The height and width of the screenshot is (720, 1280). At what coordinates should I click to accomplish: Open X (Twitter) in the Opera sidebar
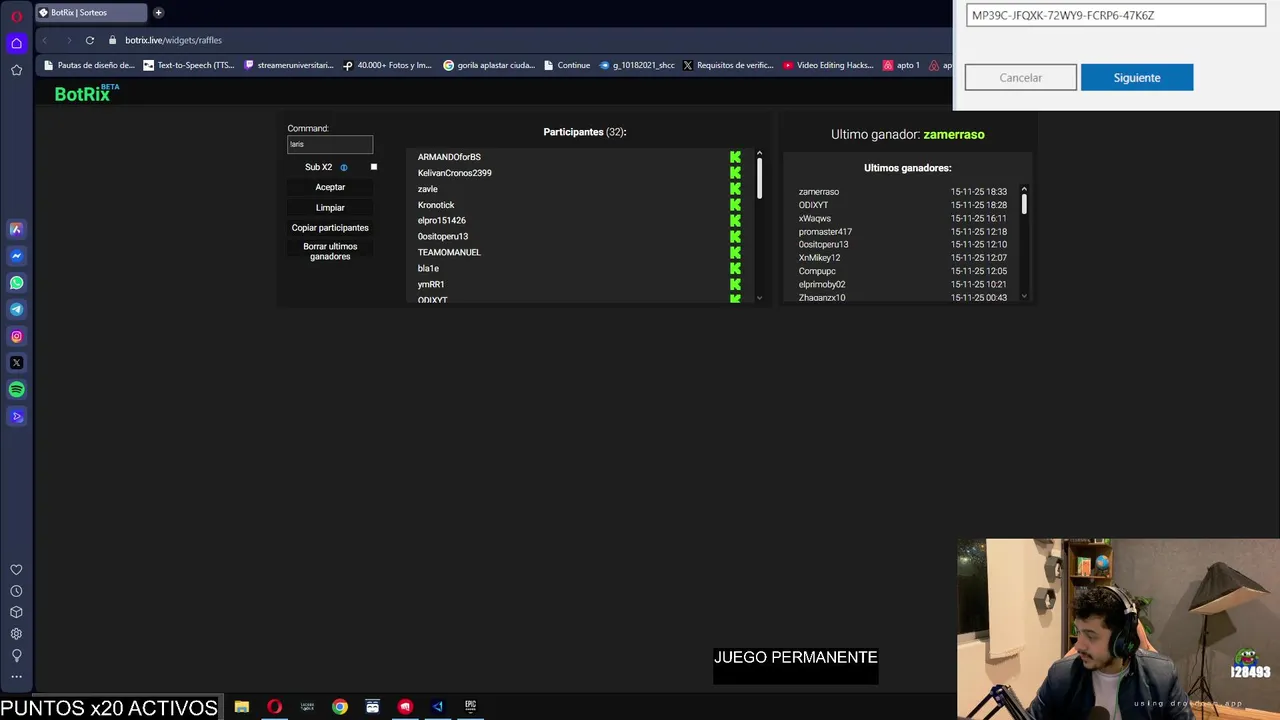point(16,363)
